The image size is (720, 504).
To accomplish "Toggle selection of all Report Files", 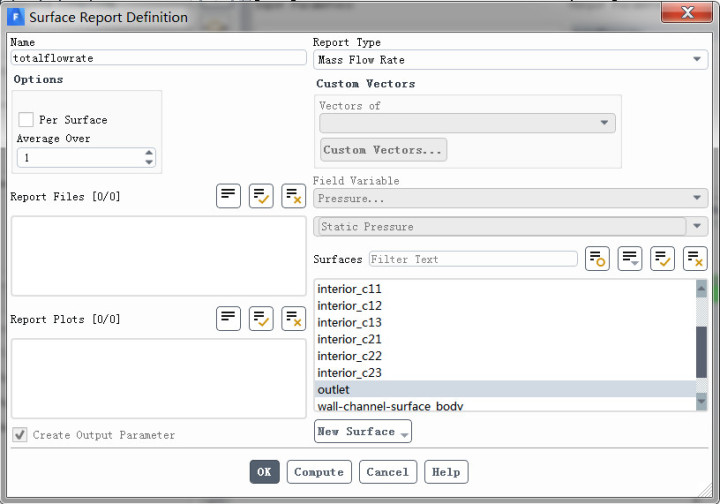I will (x=228, y=196).
